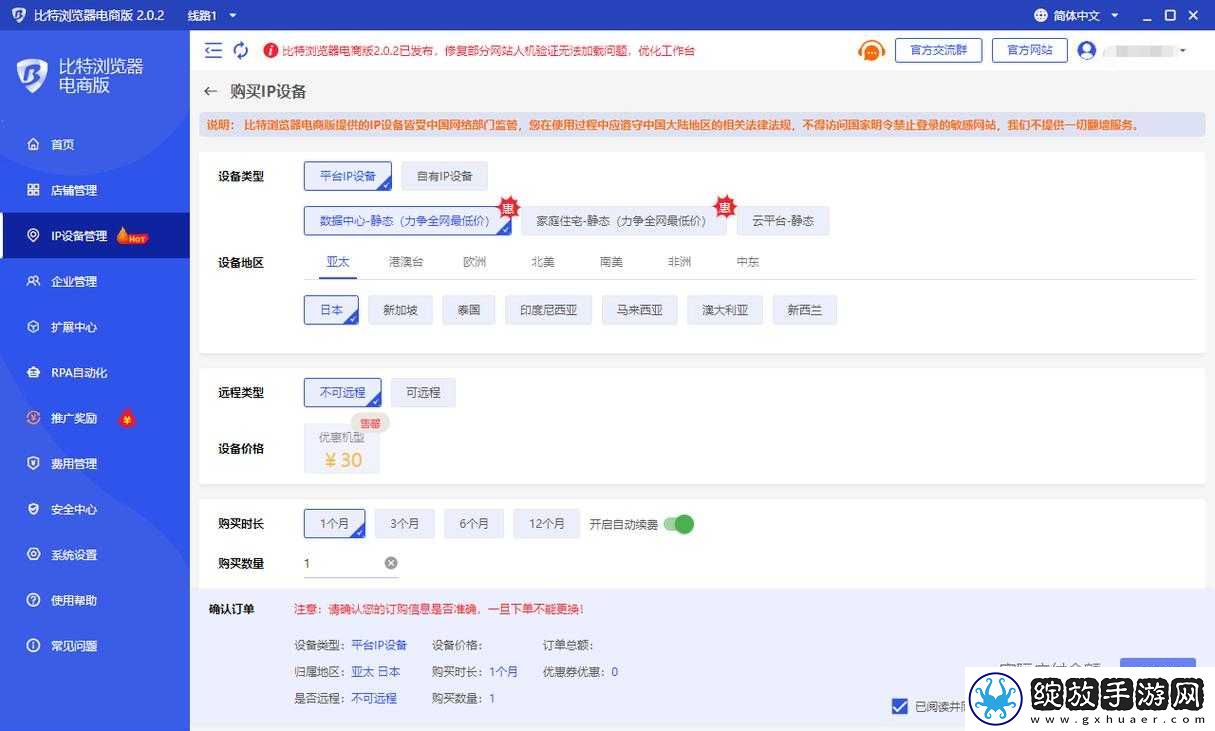Select 家庭住宅-静态 option
The height and width of the screenshot is (731, 1215).
624,221
